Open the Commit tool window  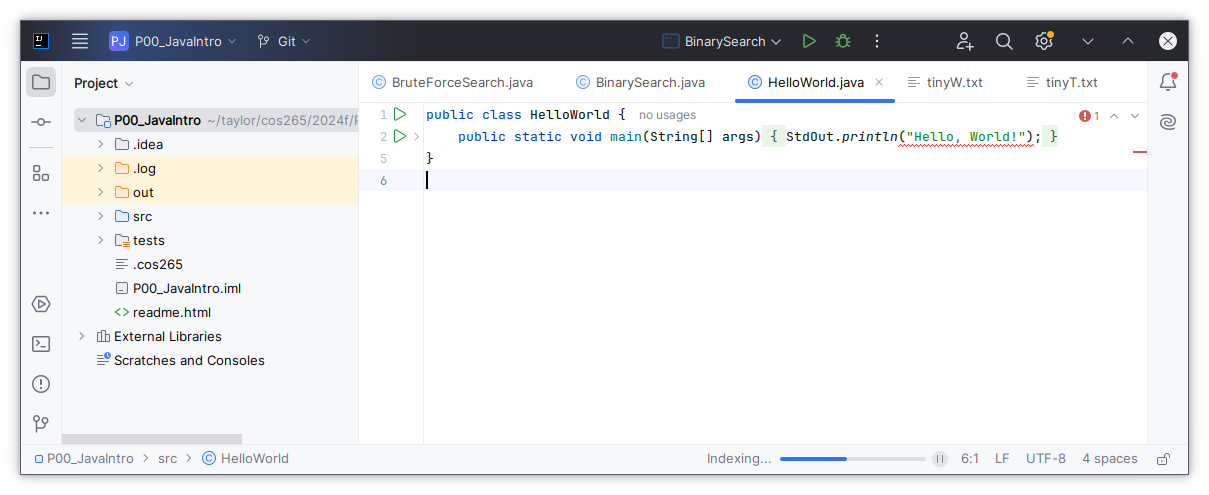pyautogui.click(x=41, y=122)
